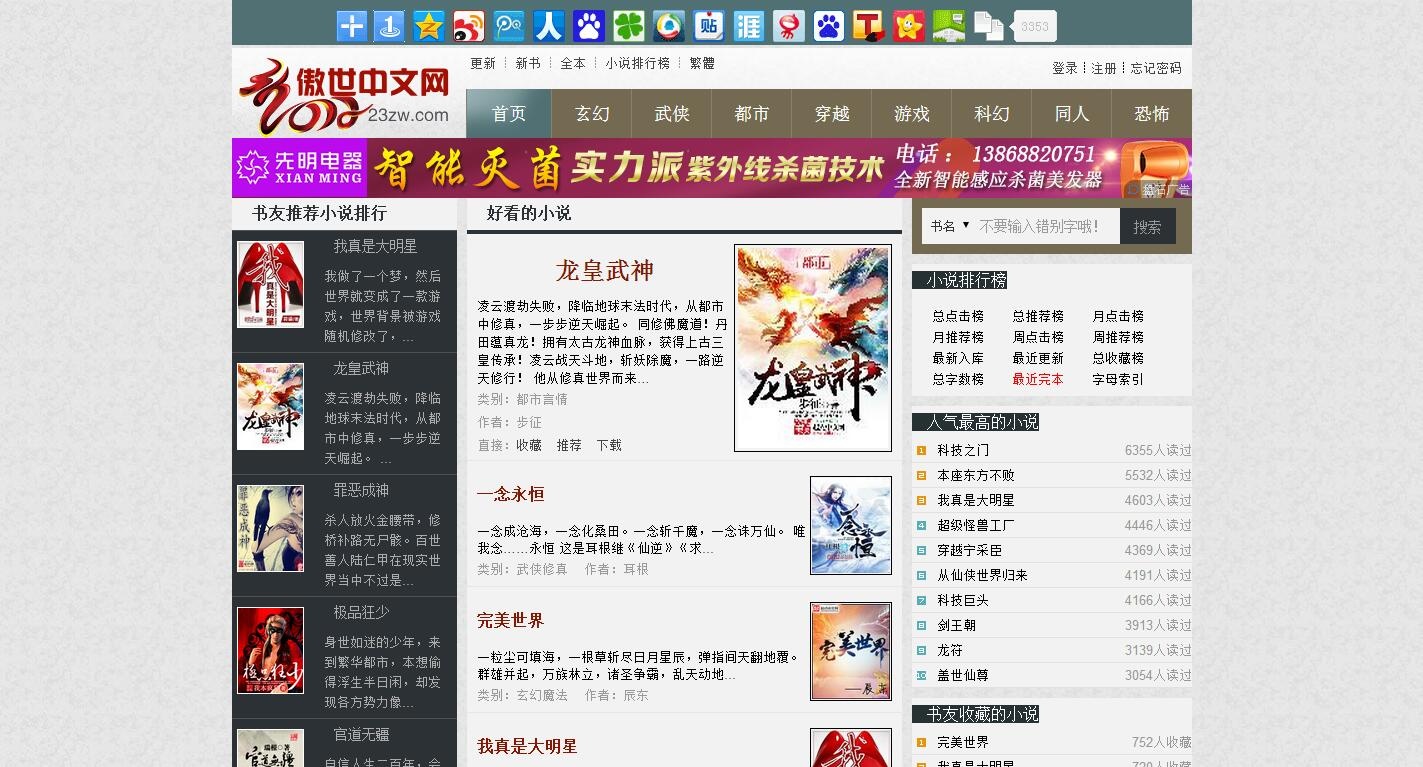Open the 小说排行榜 top link
The image size is (1423, 767).
(x=638, y=63)
